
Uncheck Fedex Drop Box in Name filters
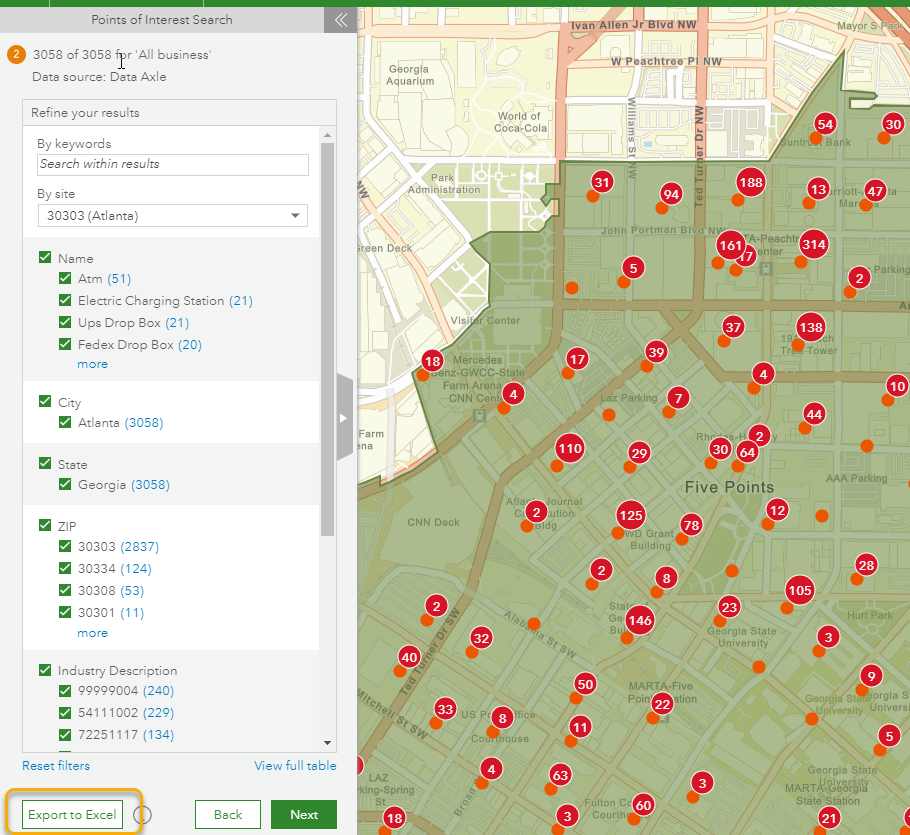pos(65,343)
